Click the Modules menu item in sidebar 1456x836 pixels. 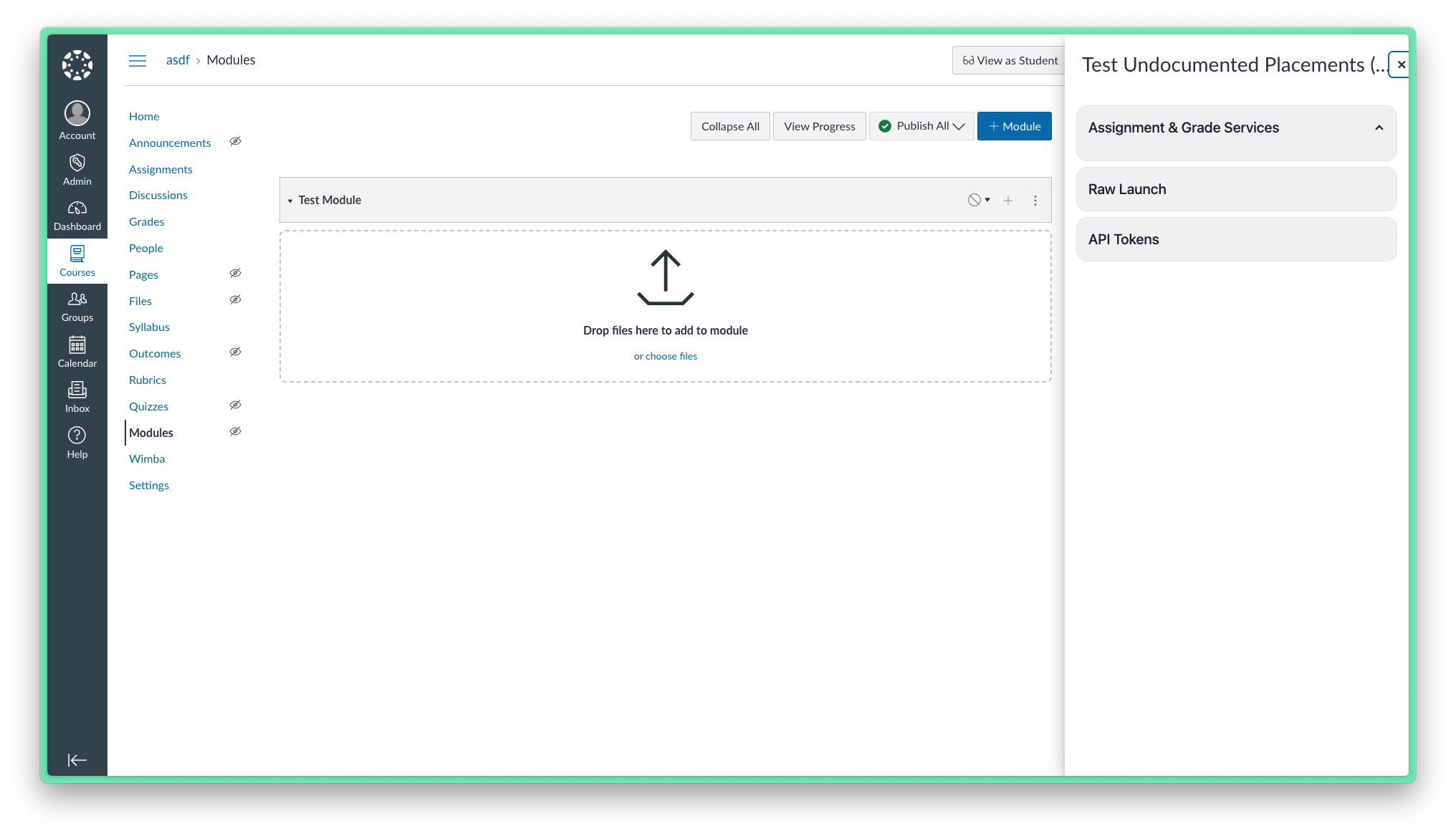[x=152, y=432]
